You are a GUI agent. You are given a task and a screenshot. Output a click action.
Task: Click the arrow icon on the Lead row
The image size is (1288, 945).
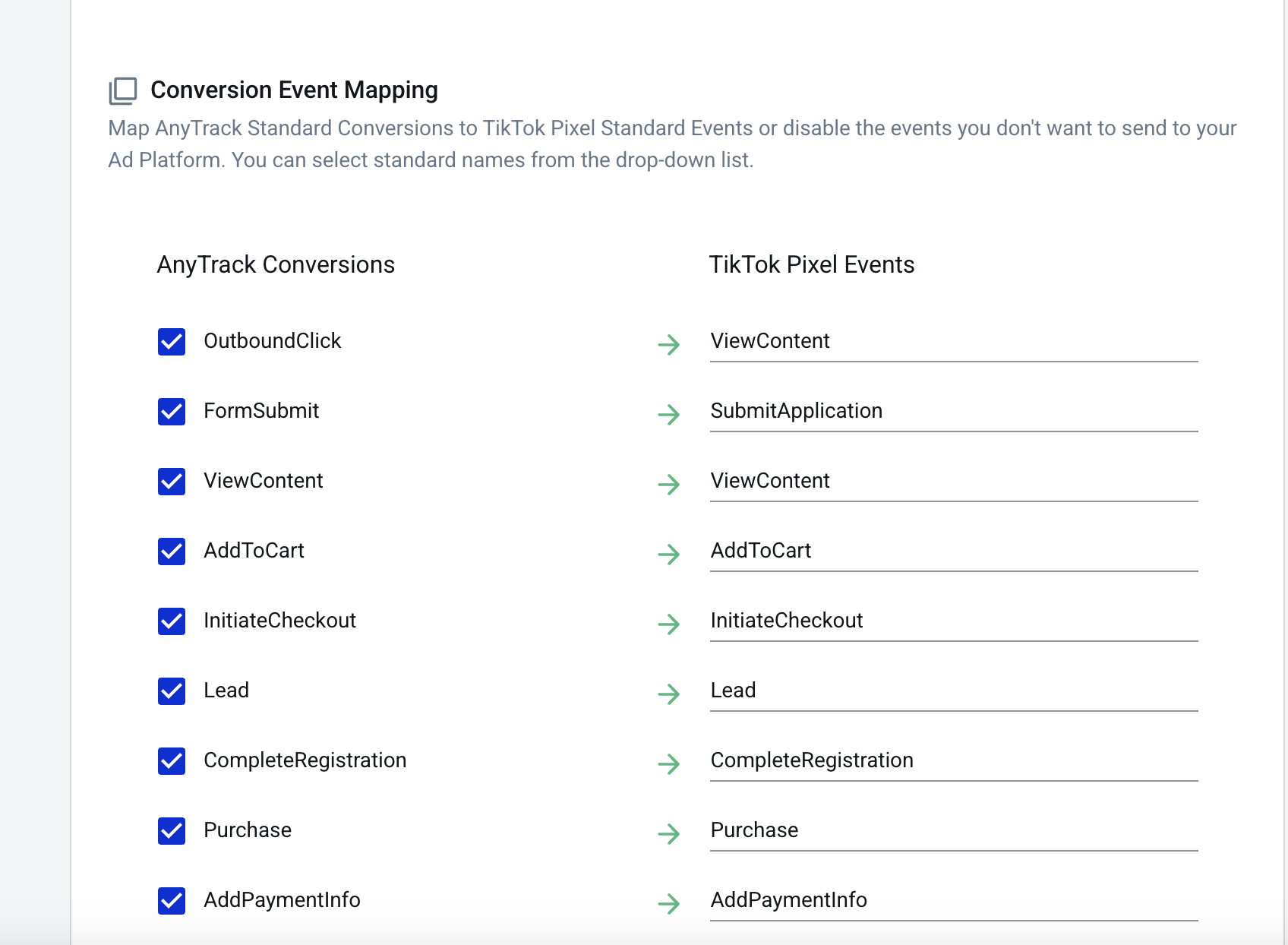point(668,694)
